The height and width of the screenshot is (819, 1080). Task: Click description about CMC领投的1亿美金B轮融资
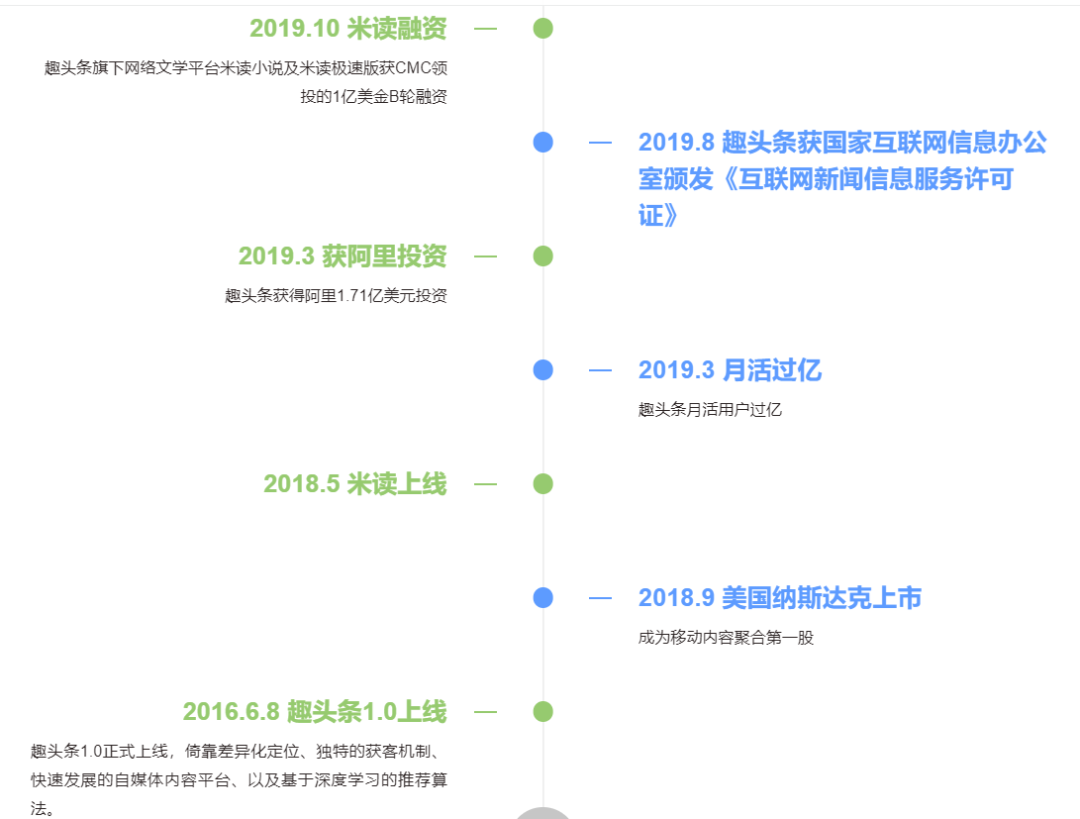click(x=246, y=82)
